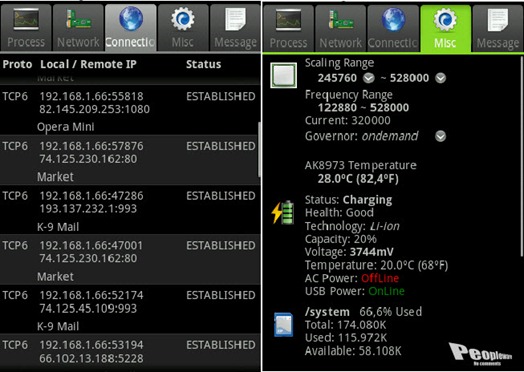Click Voltage: 3744mV line
524x372 pixels.
349,252
